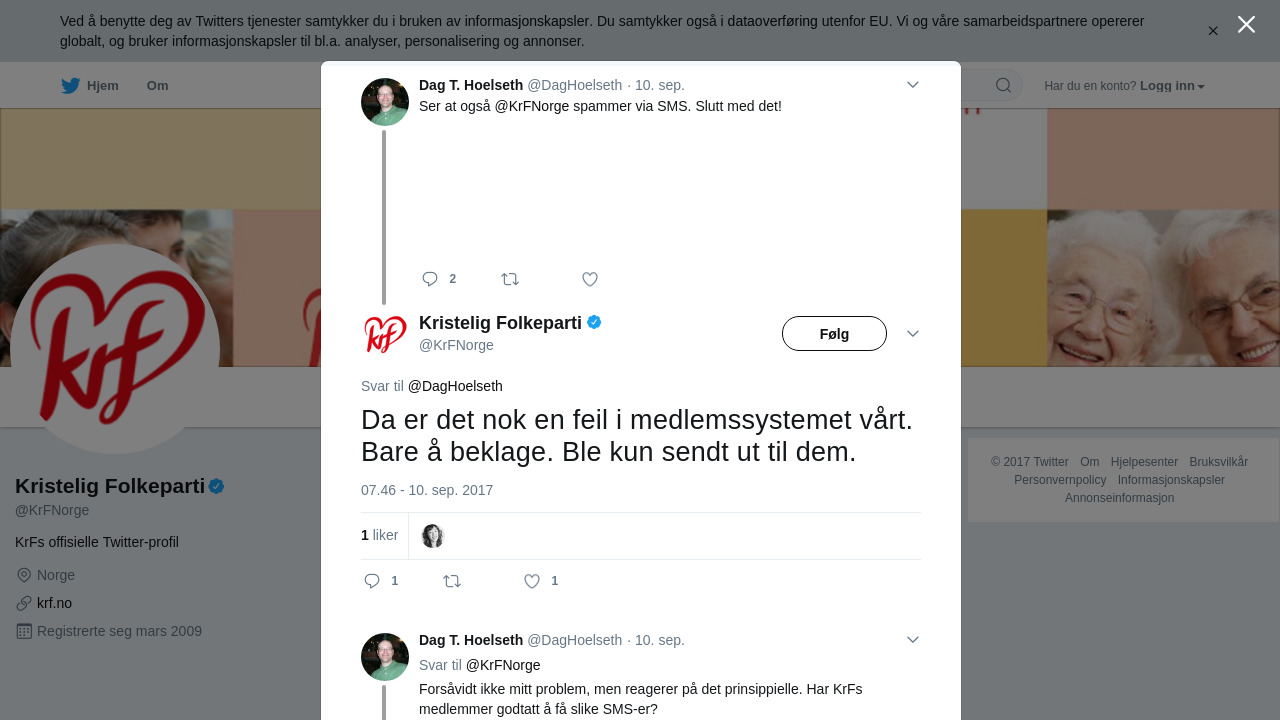Expand options chevron on Dag's first tweet
The width and height of the screenshot is (1280, 720).
(x=913, y=85)
